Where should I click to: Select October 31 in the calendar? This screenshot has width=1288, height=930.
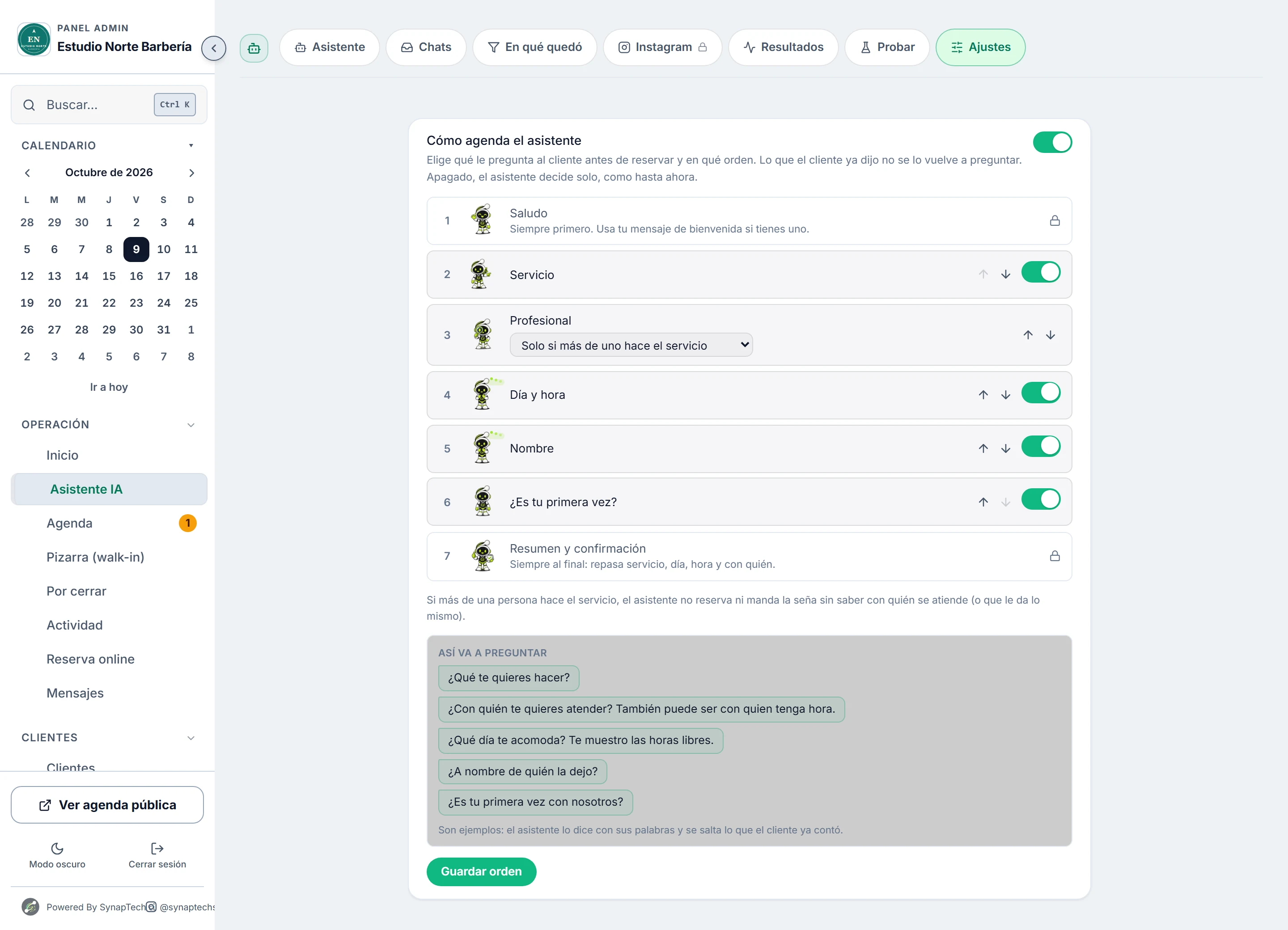(x=164, y=330)
